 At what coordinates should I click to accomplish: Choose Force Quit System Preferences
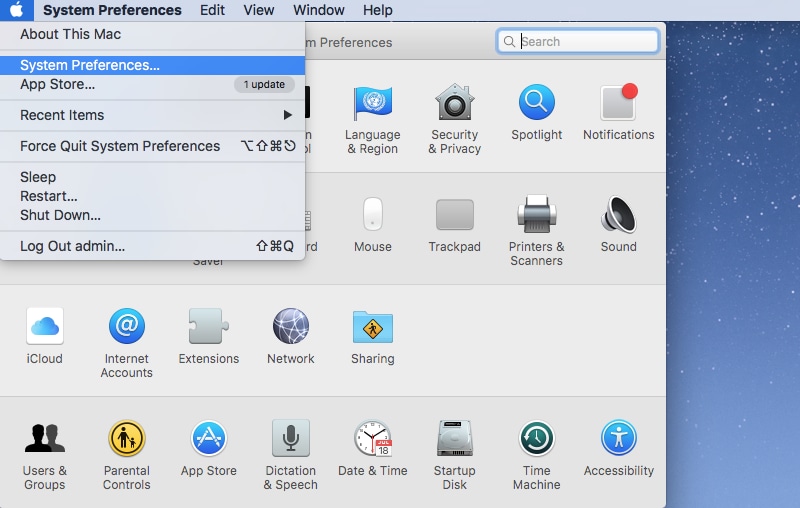tap(153, 146)
